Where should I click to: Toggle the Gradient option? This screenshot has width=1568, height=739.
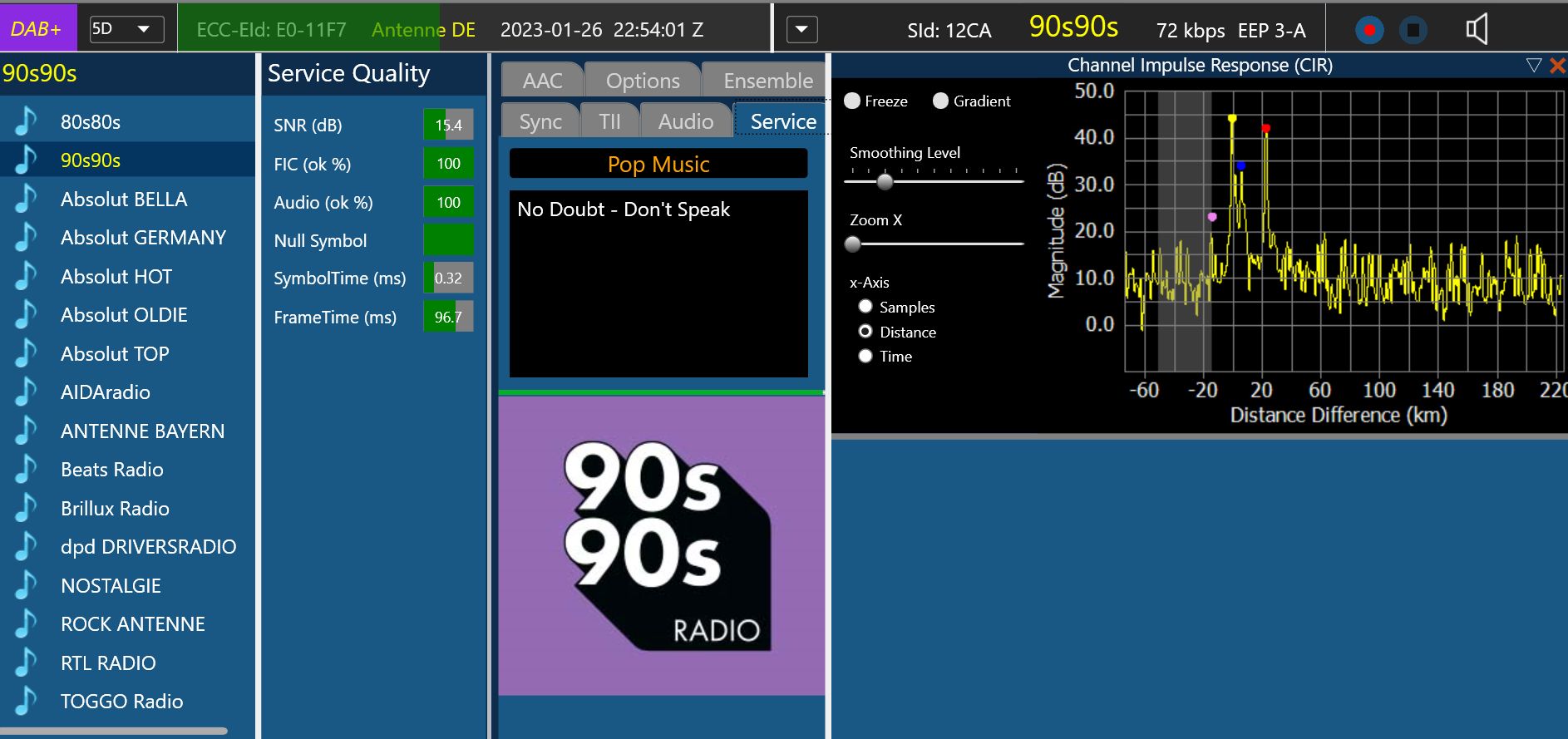(940, 101)
